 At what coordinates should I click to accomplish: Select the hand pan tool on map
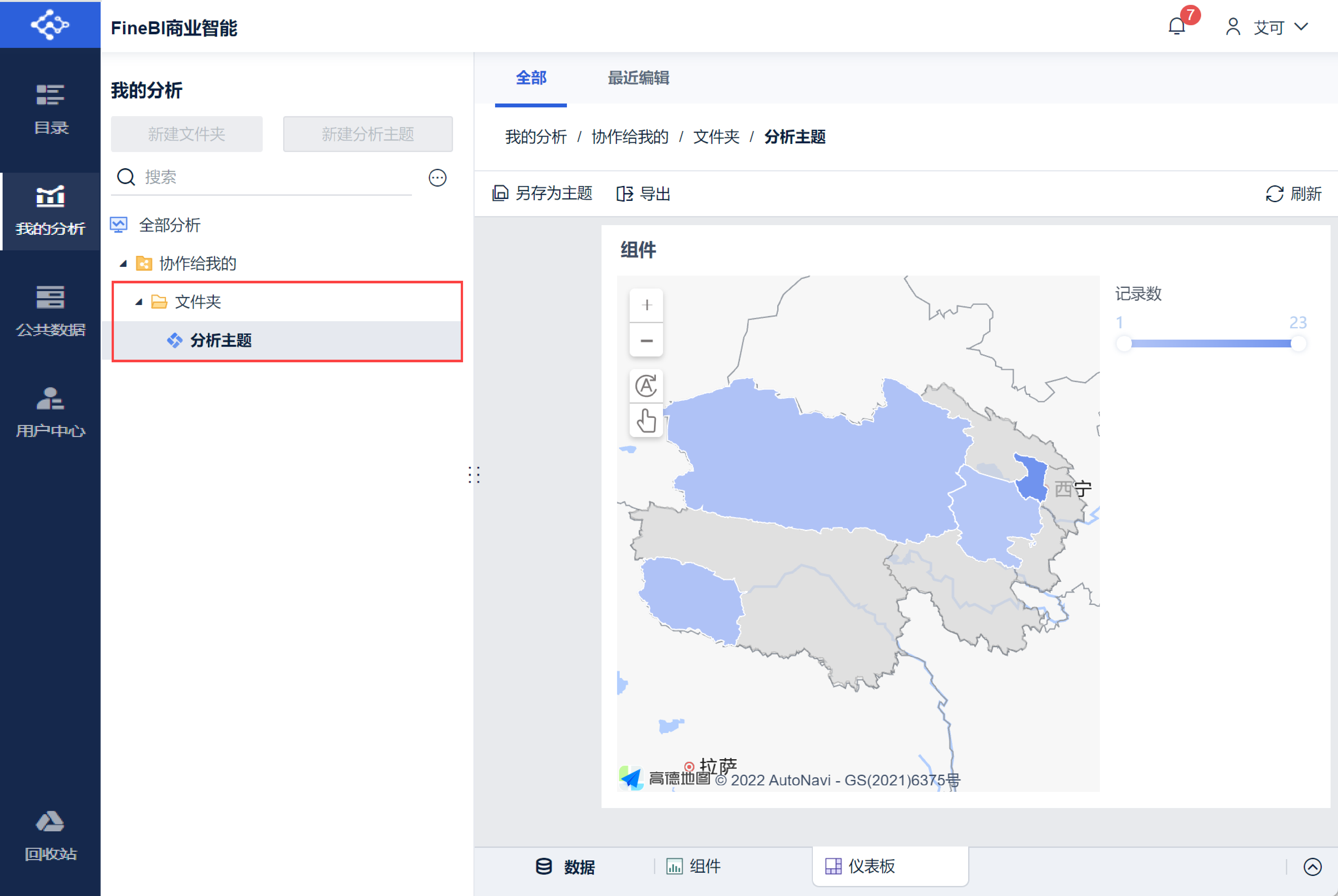coord(647,421)
